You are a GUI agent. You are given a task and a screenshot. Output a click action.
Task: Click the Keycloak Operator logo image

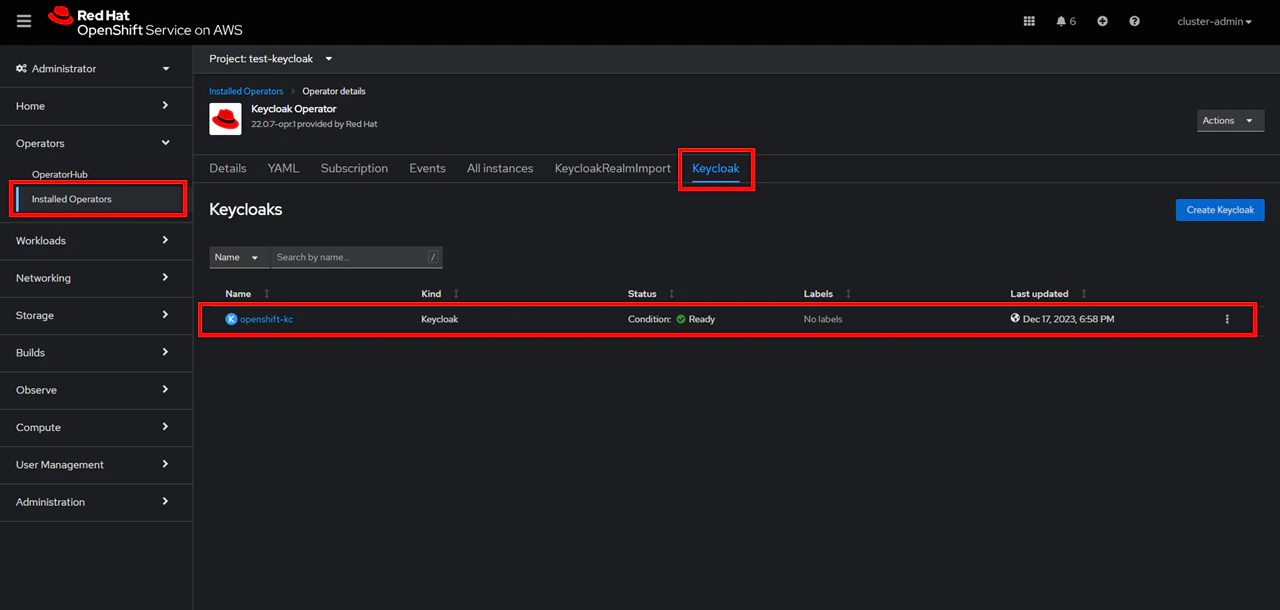(225, 118)
